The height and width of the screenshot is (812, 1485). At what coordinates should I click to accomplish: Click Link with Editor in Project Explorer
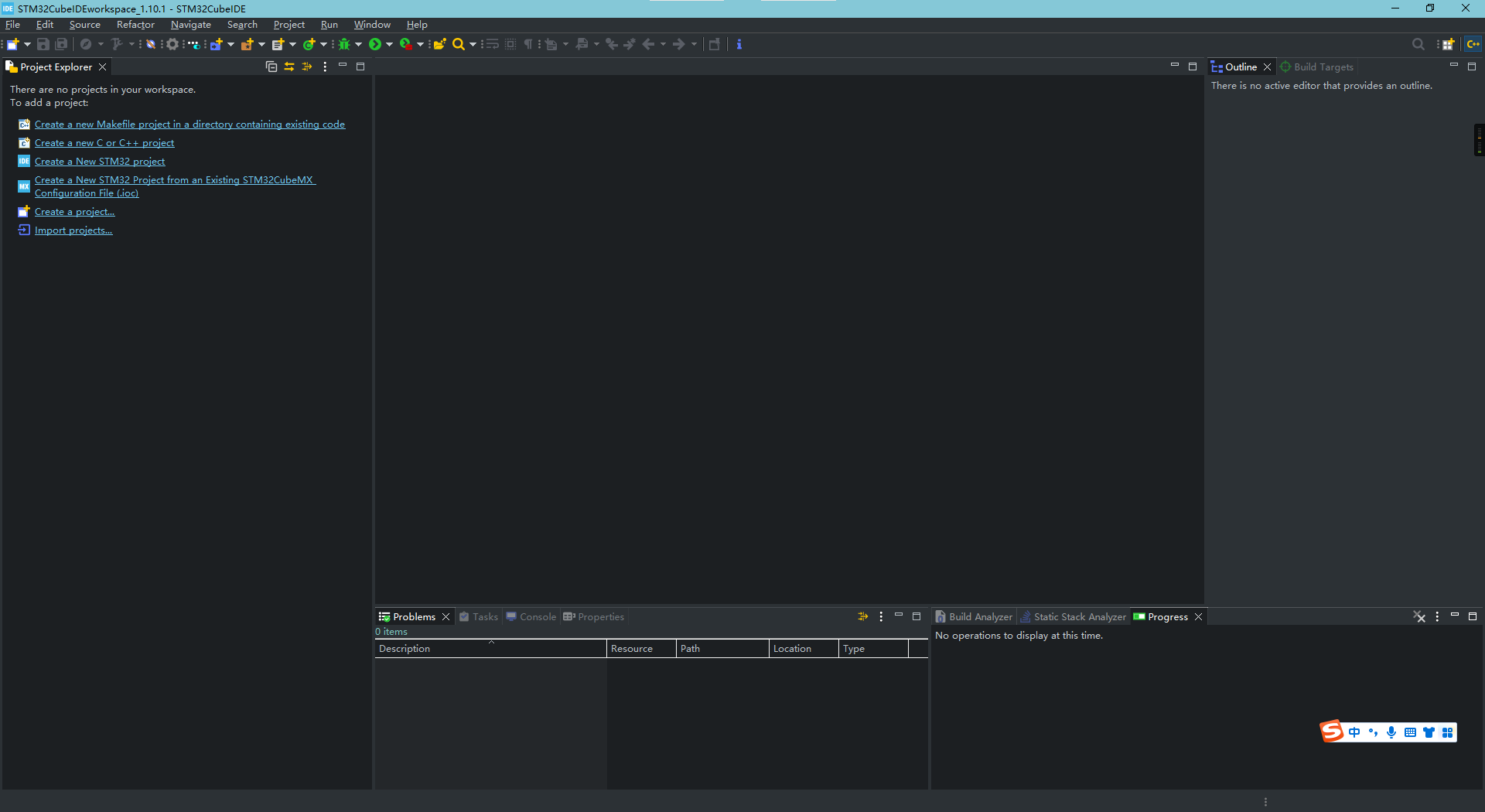tap(289, 68)
